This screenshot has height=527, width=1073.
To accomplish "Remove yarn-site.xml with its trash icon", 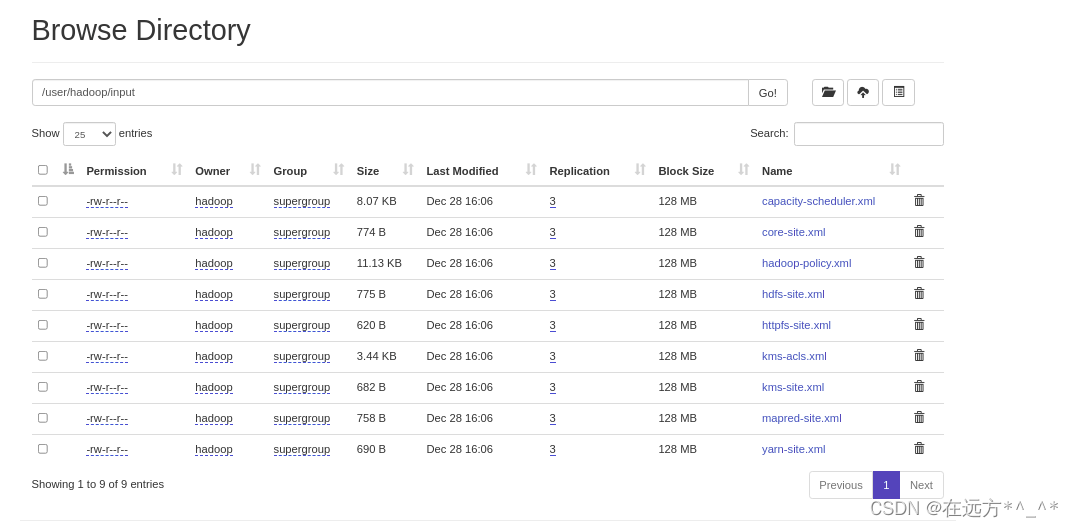I will coord(919,449).
